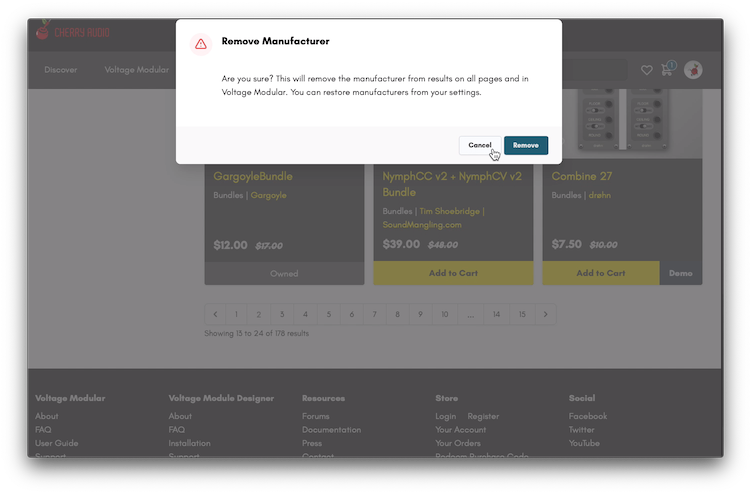Open About under Voltage Modular footer

[x=46, y=416]
